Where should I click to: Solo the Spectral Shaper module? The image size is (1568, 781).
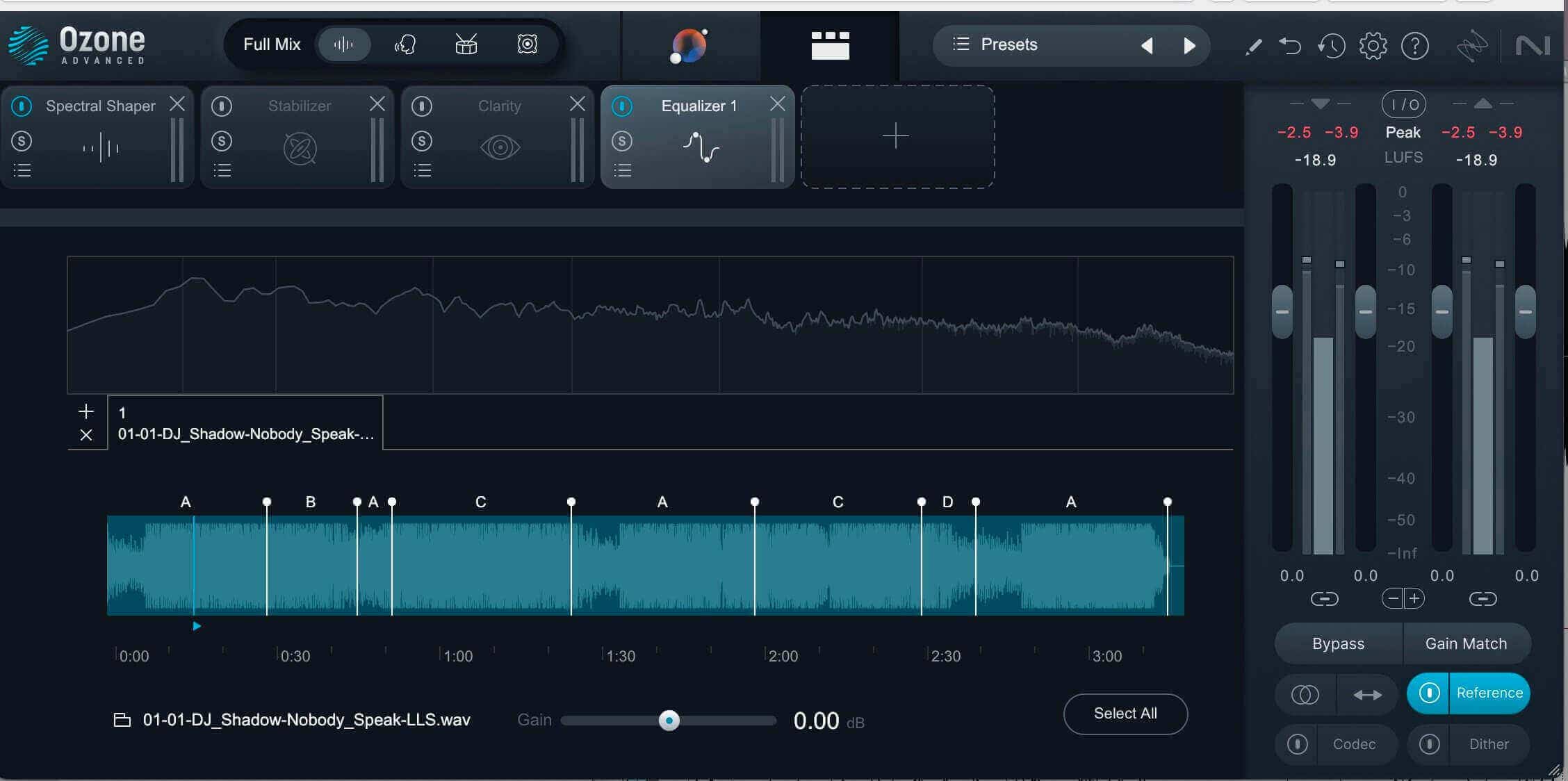point(22,142)
